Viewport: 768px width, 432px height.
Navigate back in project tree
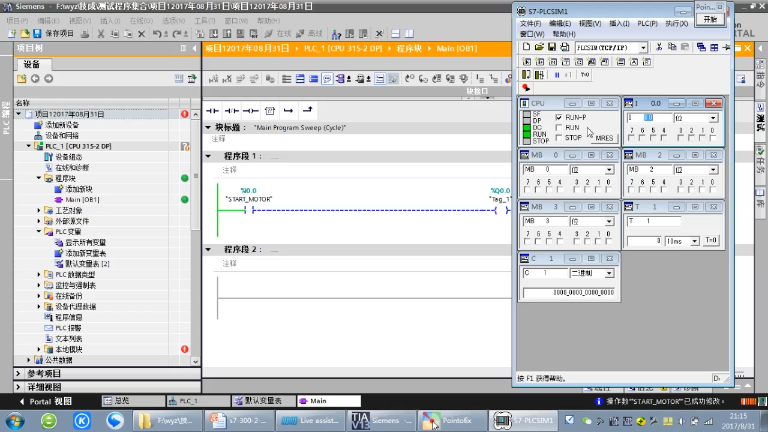[35, 78]
